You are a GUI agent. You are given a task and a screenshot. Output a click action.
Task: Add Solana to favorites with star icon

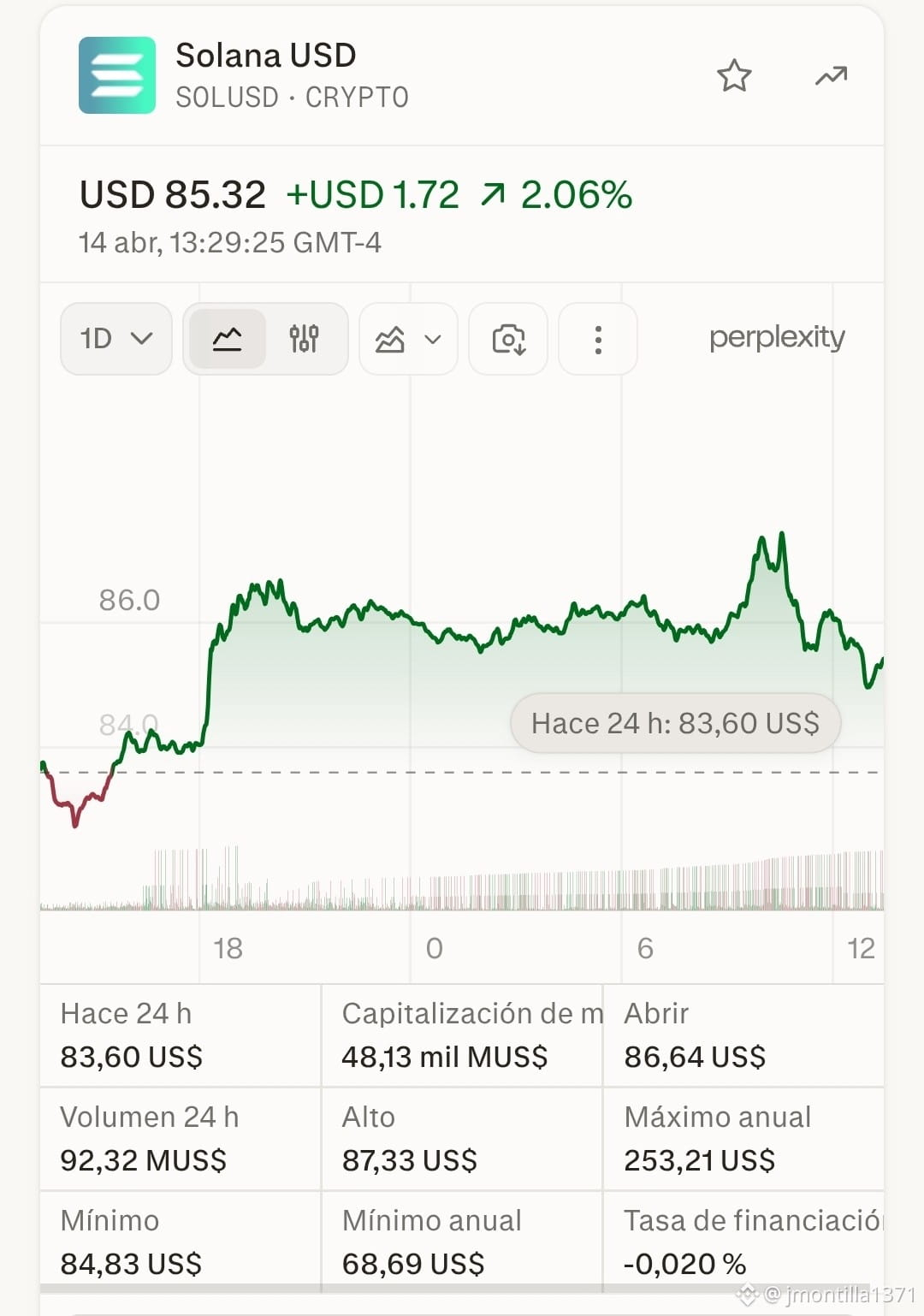pyautogui.click(x=734, y=76)
